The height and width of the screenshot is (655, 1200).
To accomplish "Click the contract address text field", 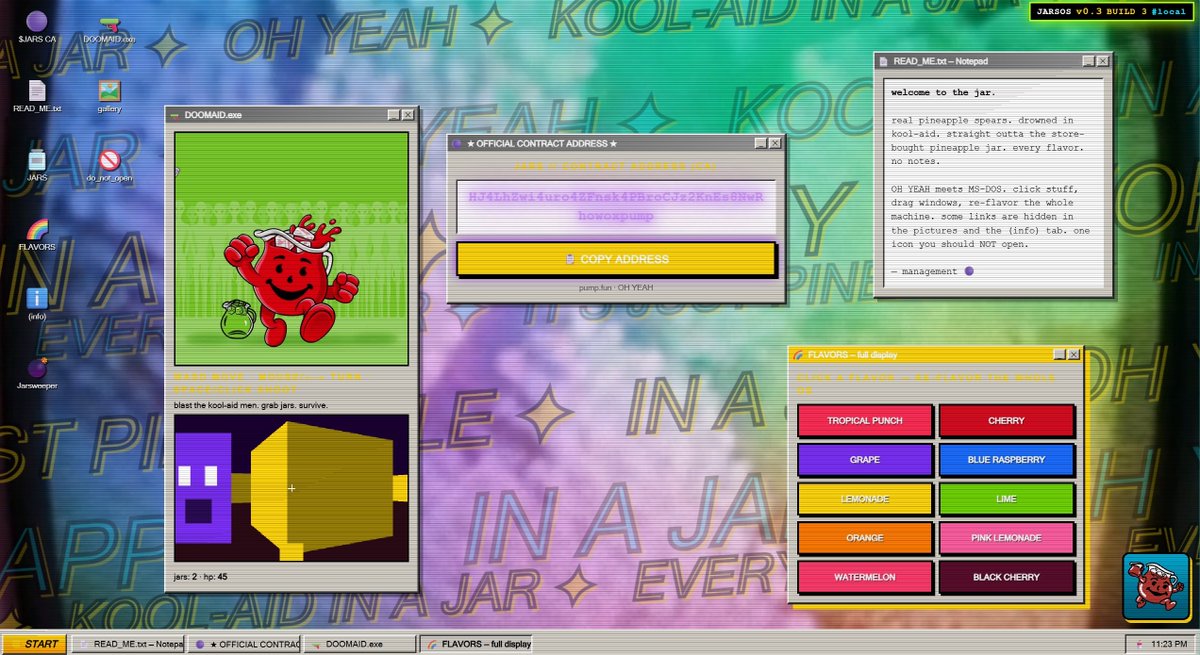I will pyautogui.click(x=616, y=206).
